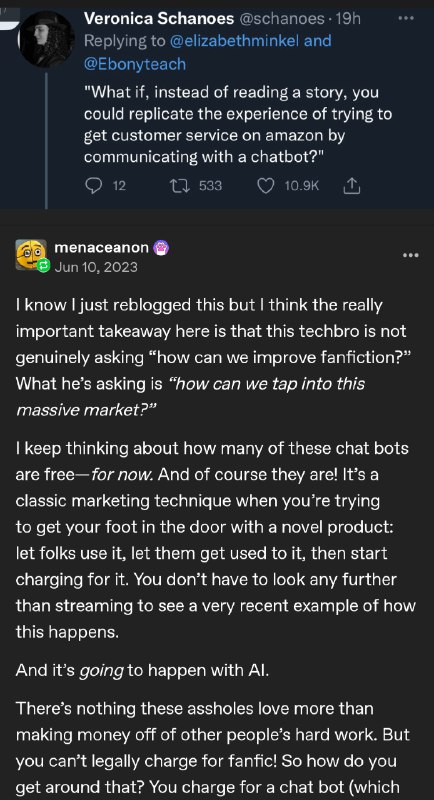434x800 pixels.
Task: Tap the share upload icon on tweet
Action: [351, 187]
